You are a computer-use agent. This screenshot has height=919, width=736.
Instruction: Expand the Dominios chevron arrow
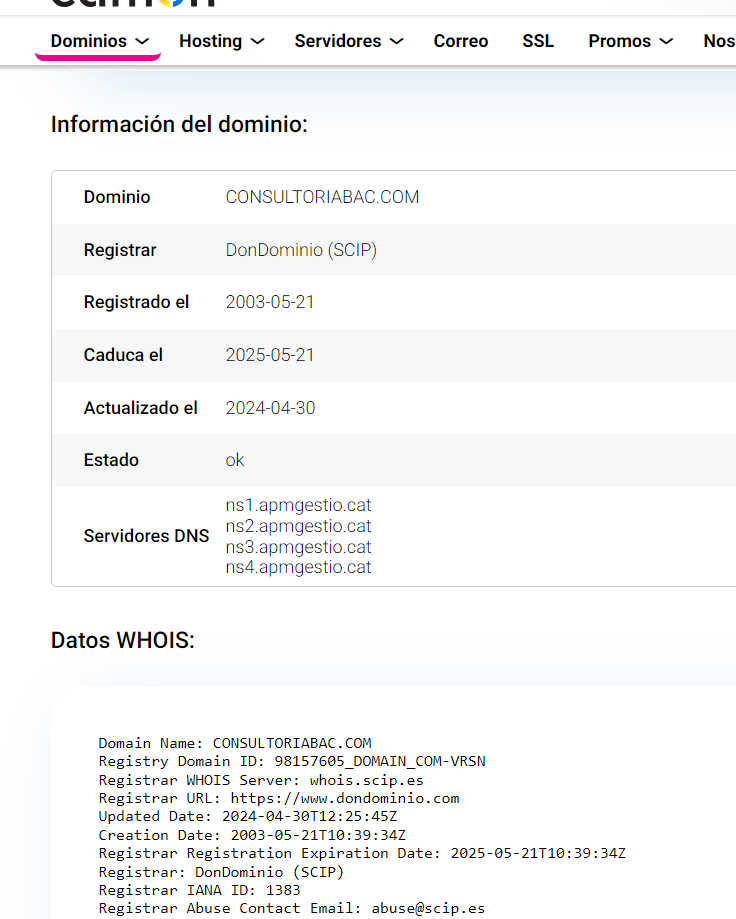click(142, 42)
